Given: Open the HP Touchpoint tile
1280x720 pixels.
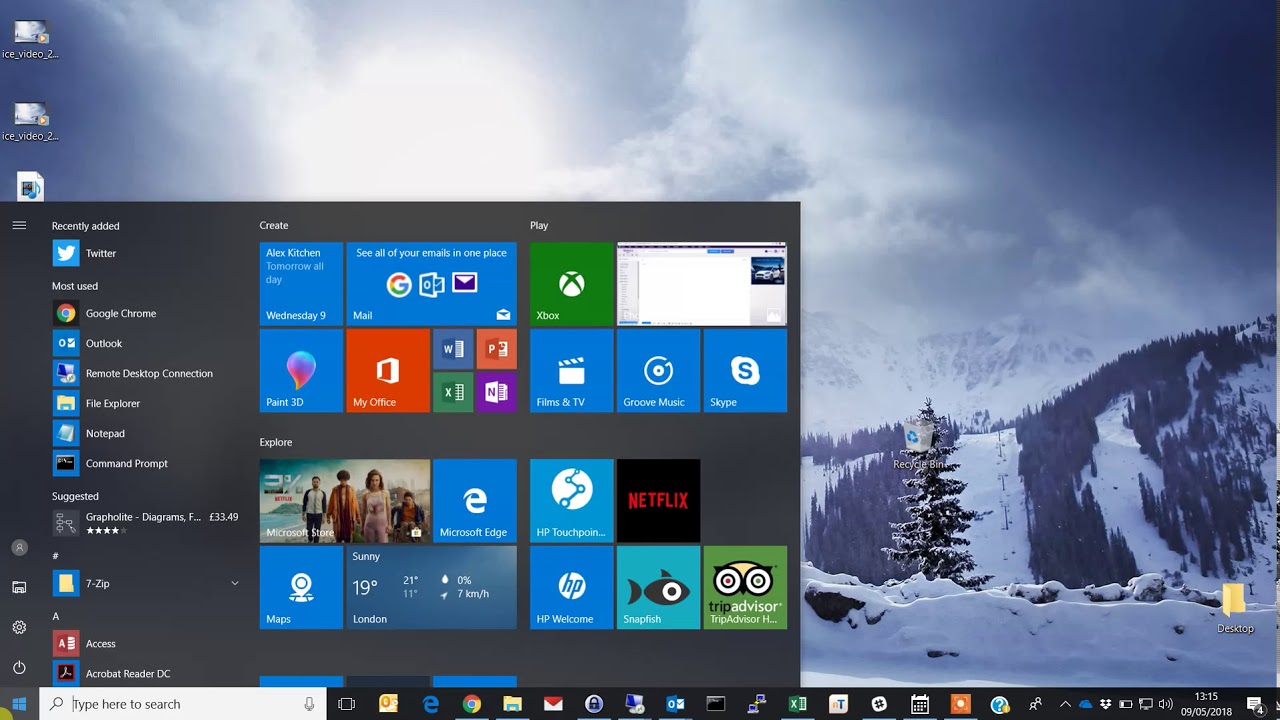Looking at the screenshot, I should [572, 501].
